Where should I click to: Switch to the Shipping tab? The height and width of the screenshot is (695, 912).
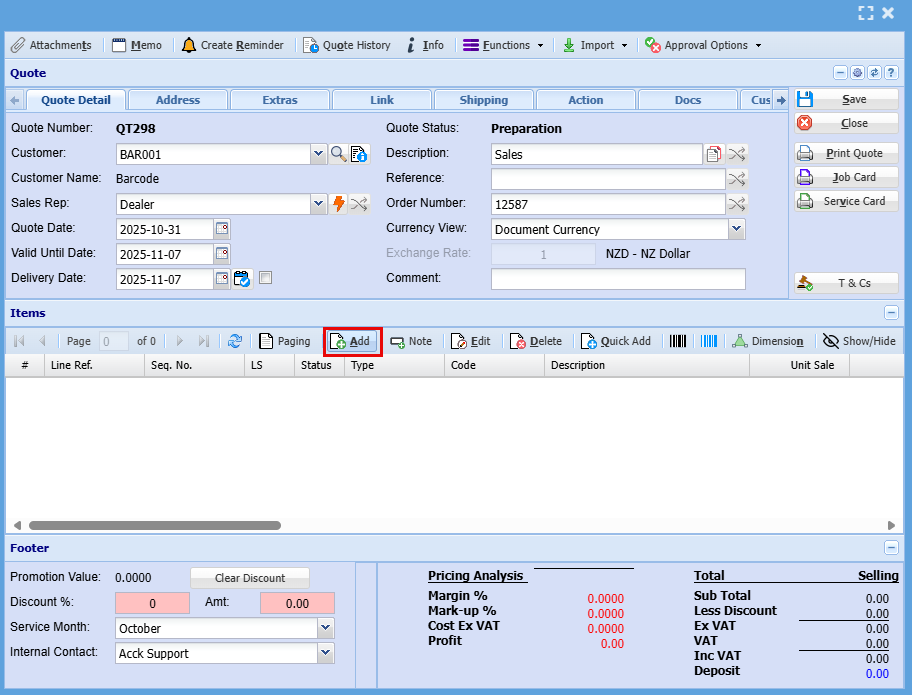483,100
